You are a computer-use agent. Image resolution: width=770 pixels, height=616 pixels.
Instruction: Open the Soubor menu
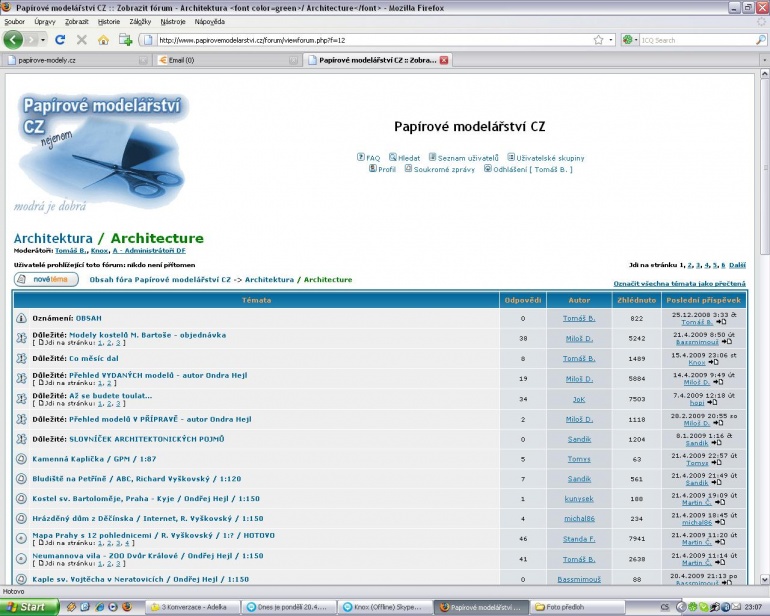click(14, 22)
